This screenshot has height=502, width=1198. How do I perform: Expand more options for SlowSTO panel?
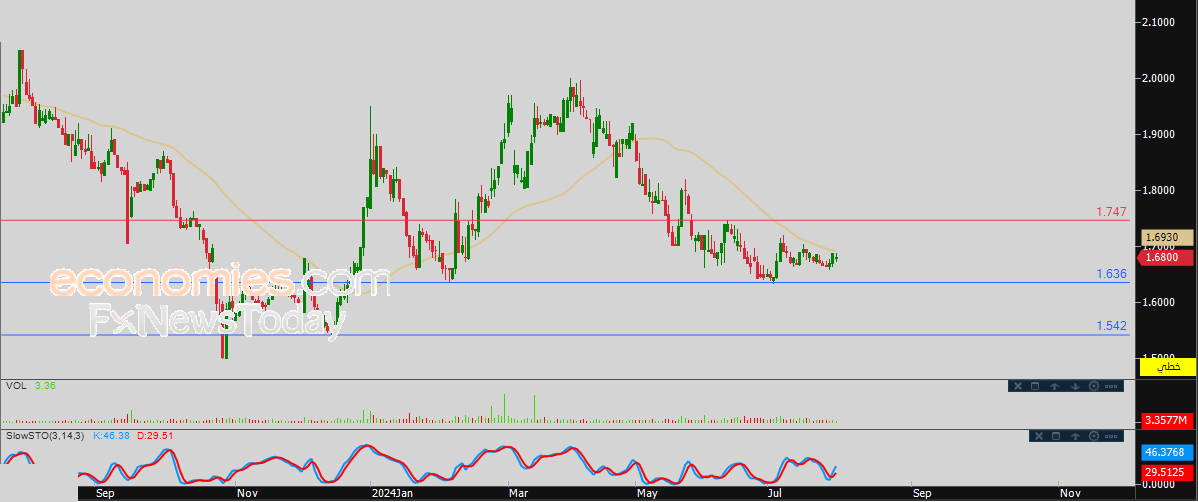pyautogui.click(x=1113, y=436)
